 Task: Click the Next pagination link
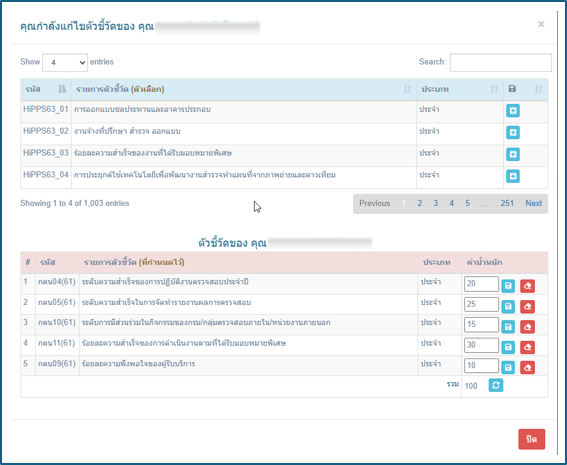(533, 203)
